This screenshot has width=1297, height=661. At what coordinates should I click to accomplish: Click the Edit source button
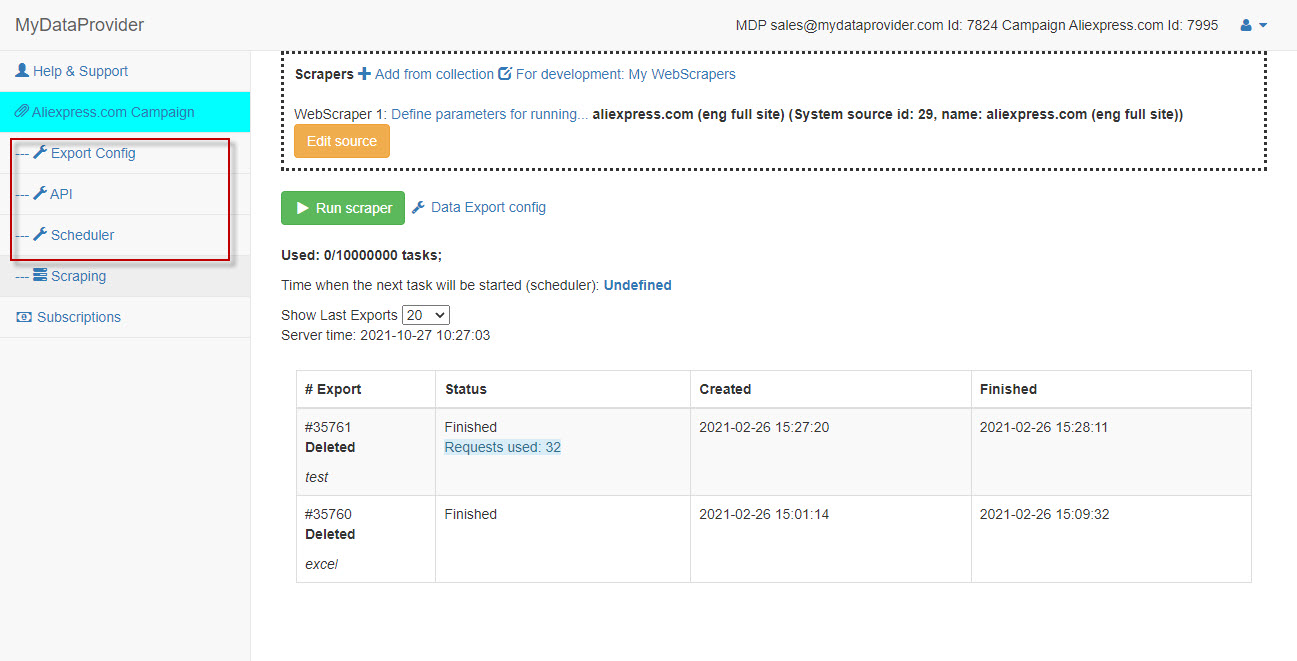[341, 141]
